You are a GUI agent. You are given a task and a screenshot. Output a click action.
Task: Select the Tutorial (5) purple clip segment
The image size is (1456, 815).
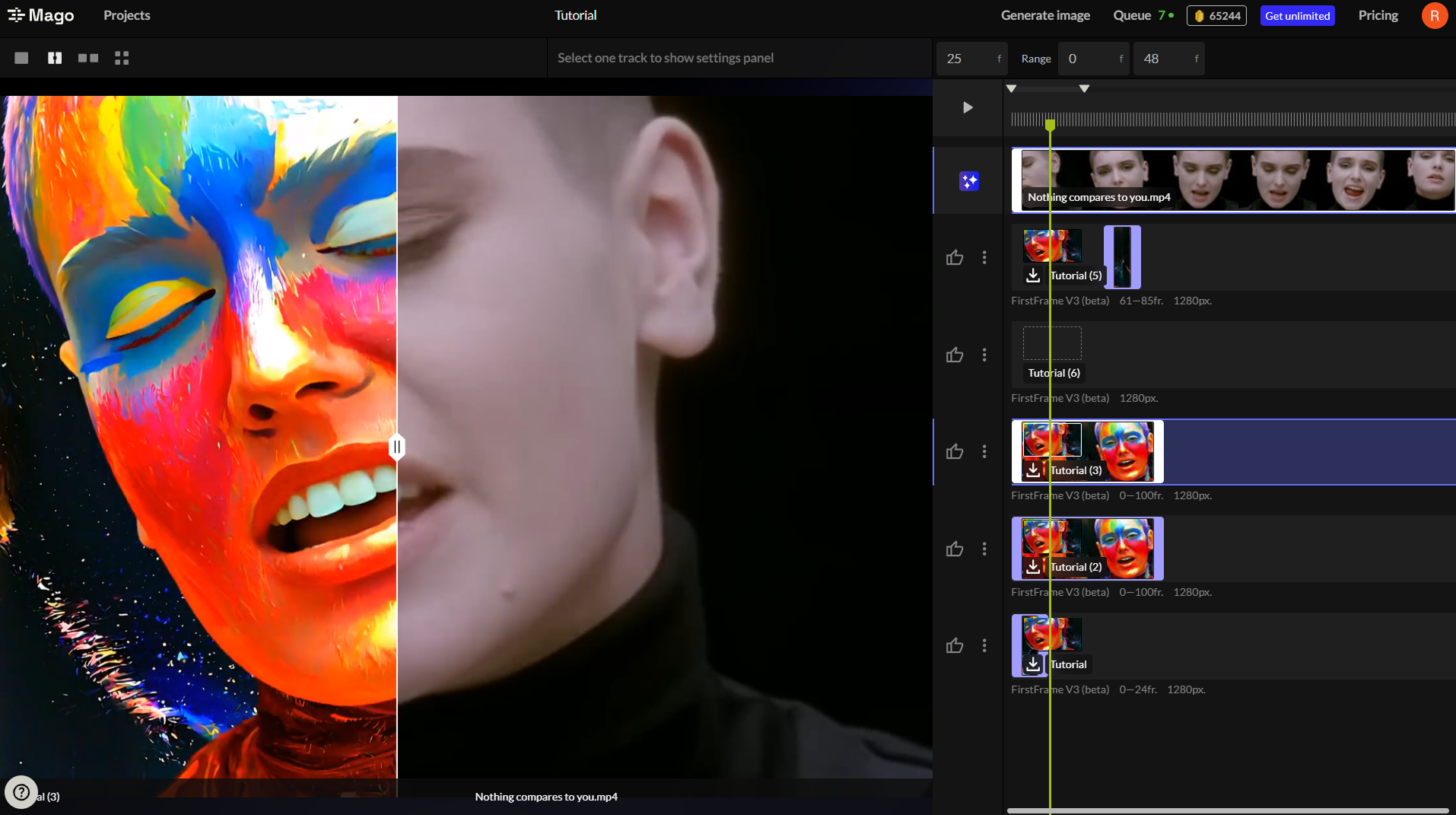(x=1122, y=257)
